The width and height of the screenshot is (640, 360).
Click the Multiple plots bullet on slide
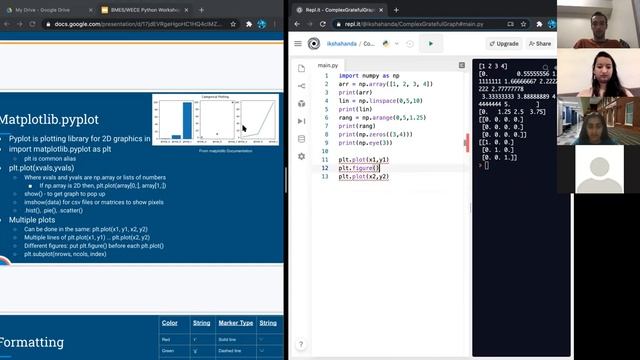[32, 220]
